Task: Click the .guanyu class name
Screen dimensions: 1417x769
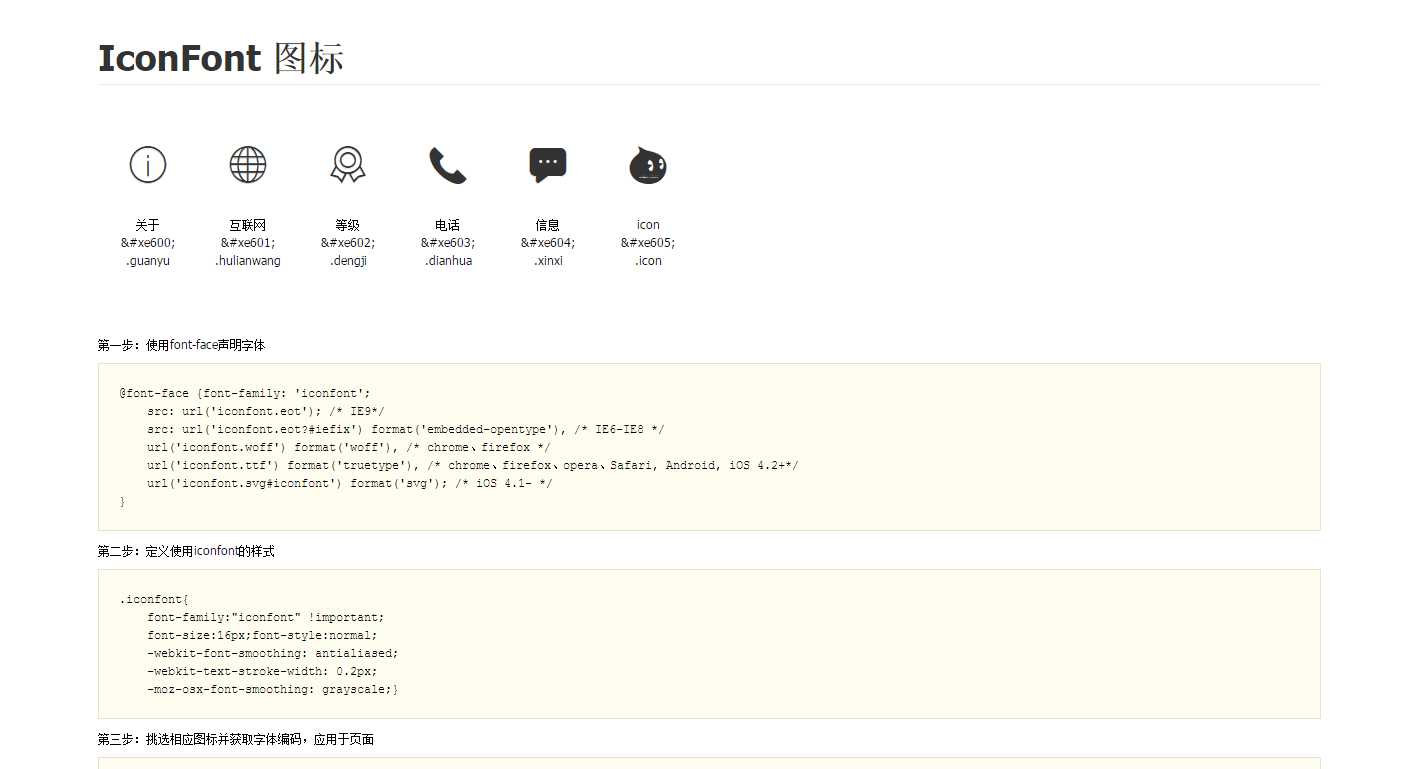Action: tap(148, 261)
